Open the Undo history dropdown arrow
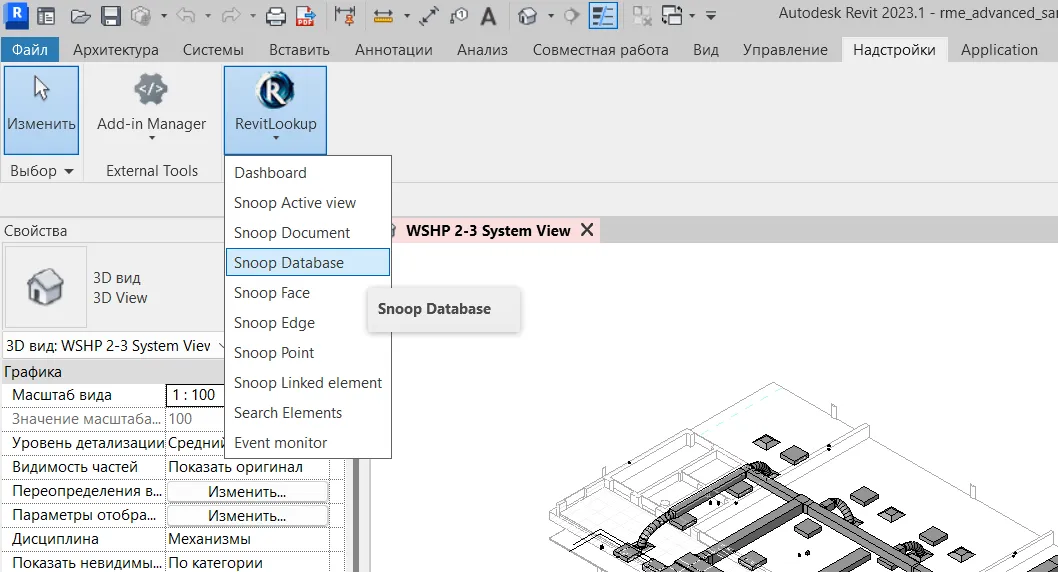Screen dimensions: 1058x572 (x=208, y=16)
